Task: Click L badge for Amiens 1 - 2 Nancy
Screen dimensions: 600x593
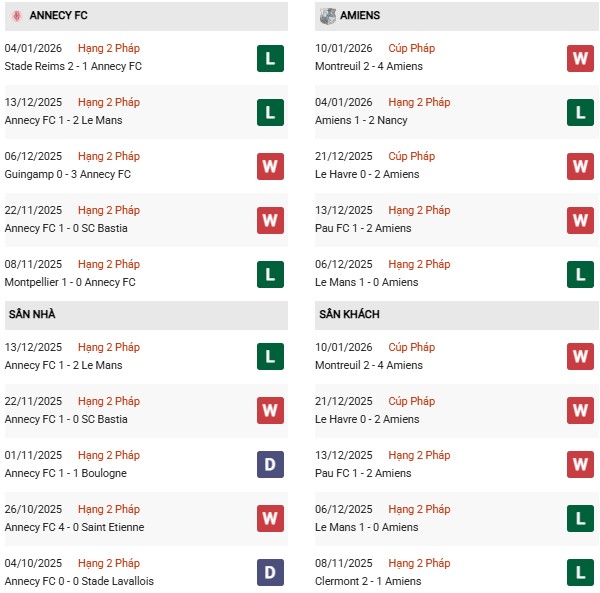Action: pos(580,112)
